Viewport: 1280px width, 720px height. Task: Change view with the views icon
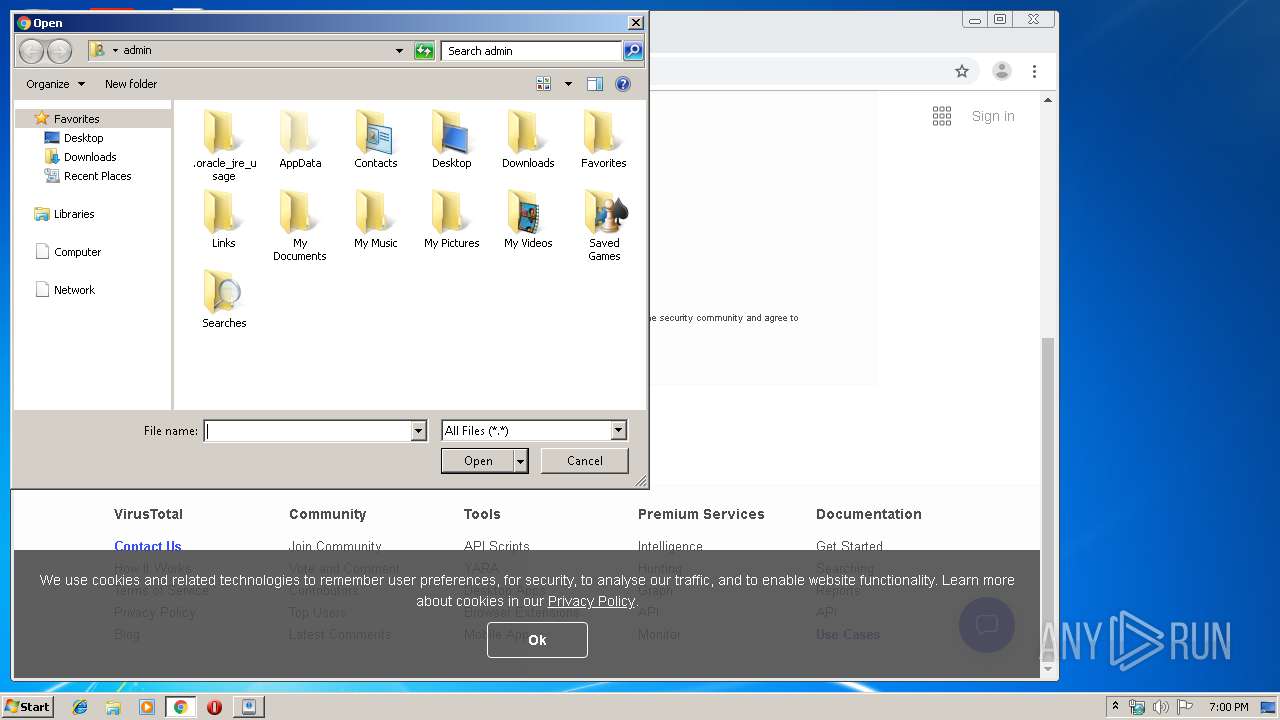[x=544, y=84]
